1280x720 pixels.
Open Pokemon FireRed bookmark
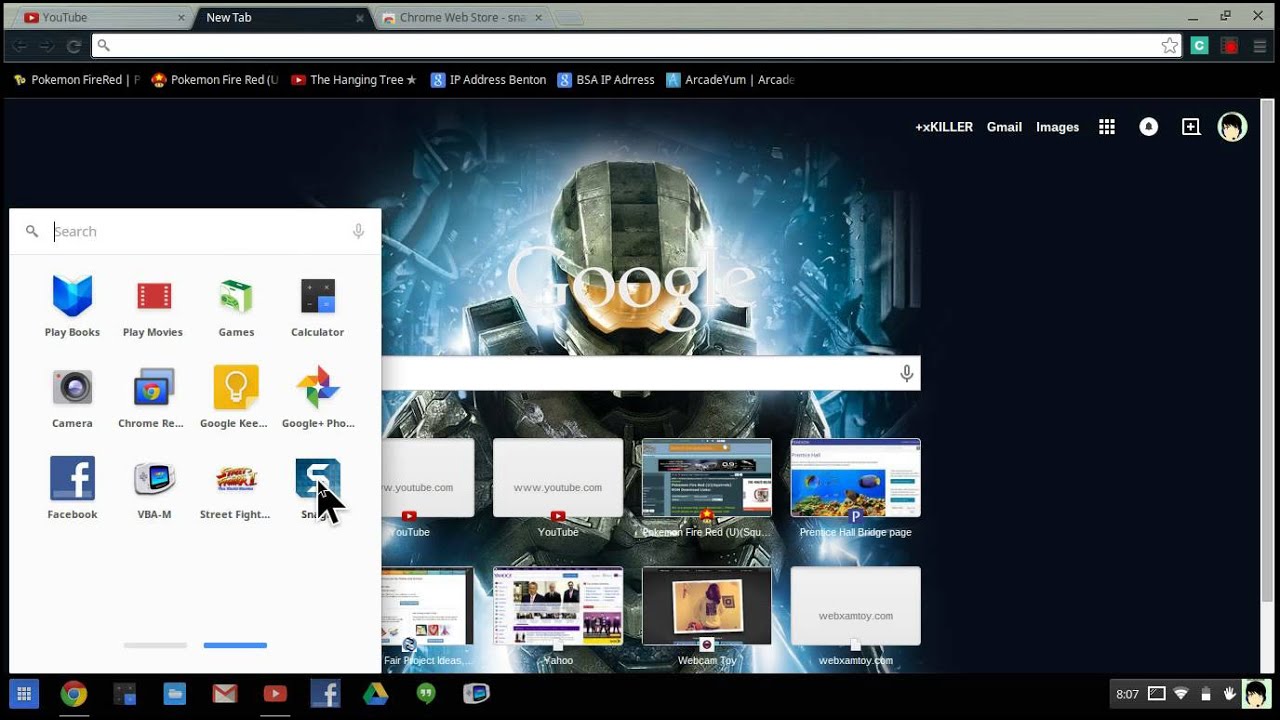(76, 80)
